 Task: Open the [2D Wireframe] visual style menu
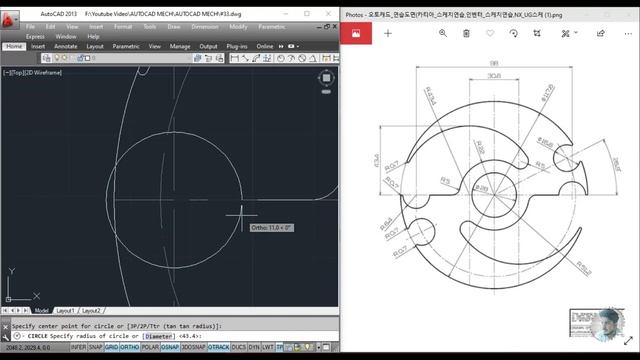(42, 73)
